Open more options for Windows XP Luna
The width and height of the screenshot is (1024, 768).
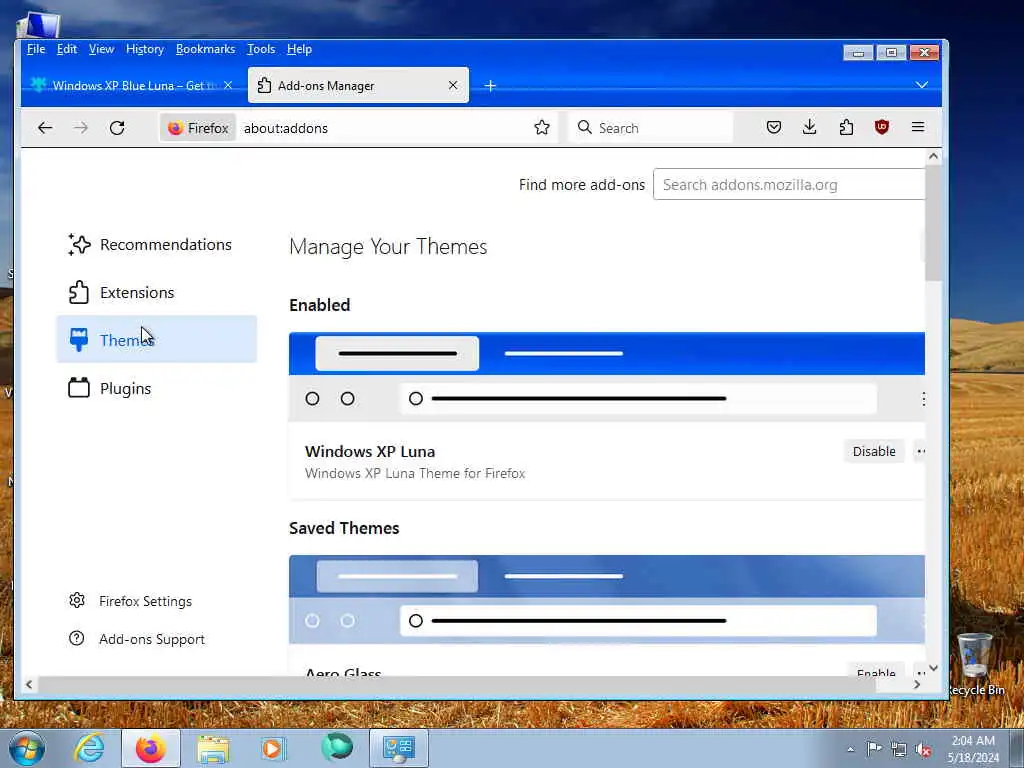pos(920,451)
